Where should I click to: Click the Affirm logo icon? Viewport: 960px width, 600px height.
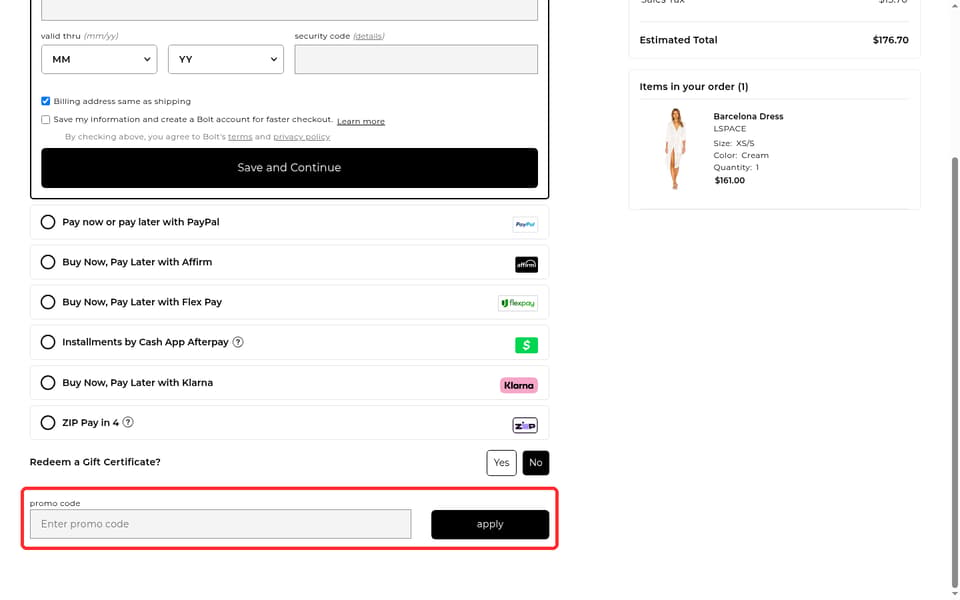pyautogui.click(x=526, y=264)
